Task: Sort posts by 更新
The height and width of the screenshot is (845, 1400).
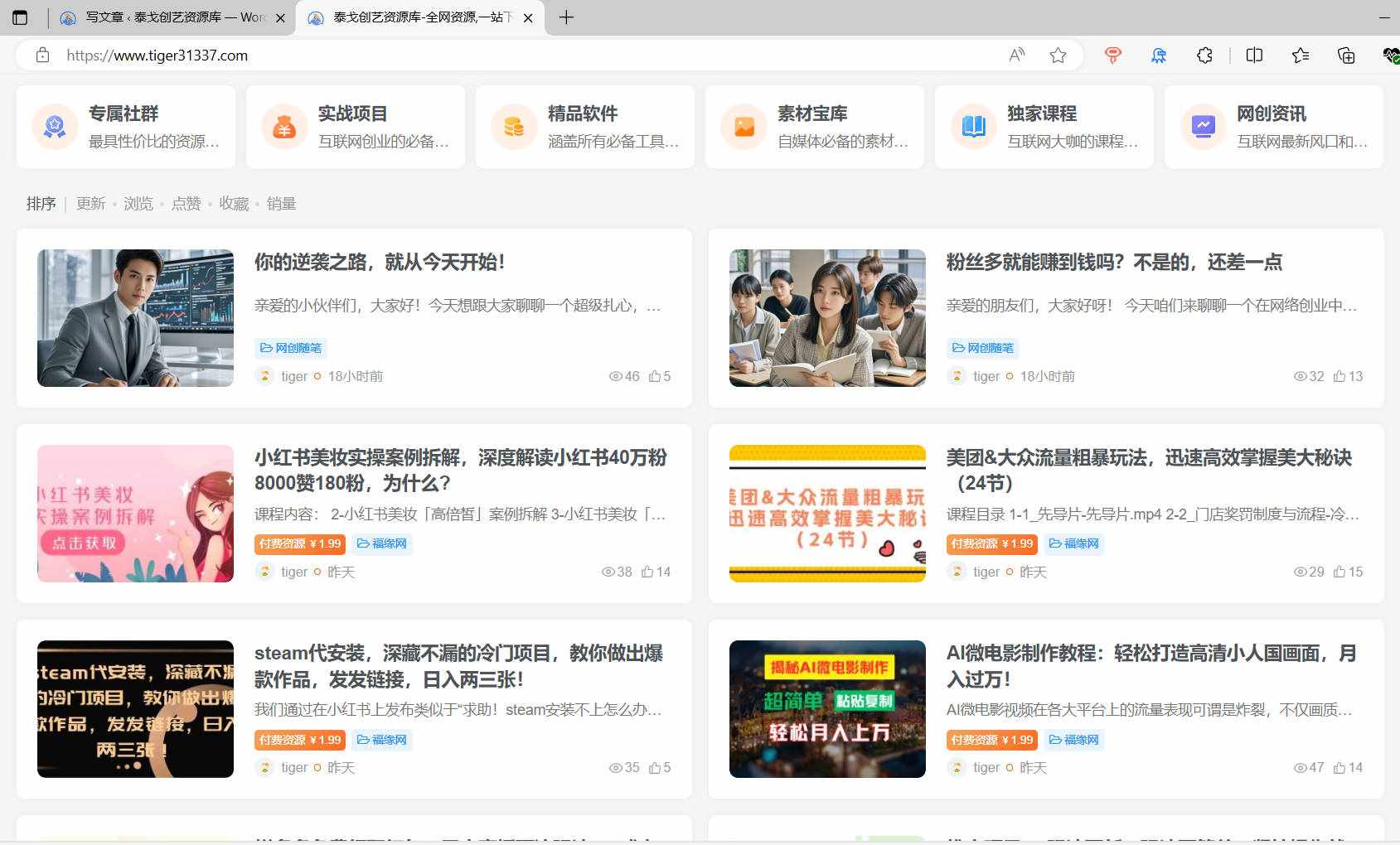Action: [91, 204]
